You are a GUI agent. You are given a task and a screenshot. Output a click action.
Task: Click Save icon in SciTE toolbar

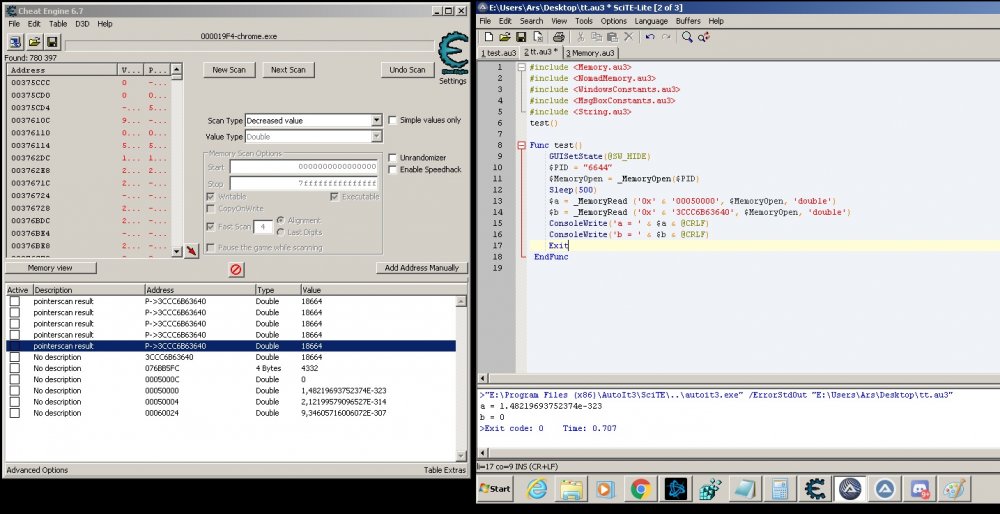[521, 37]
